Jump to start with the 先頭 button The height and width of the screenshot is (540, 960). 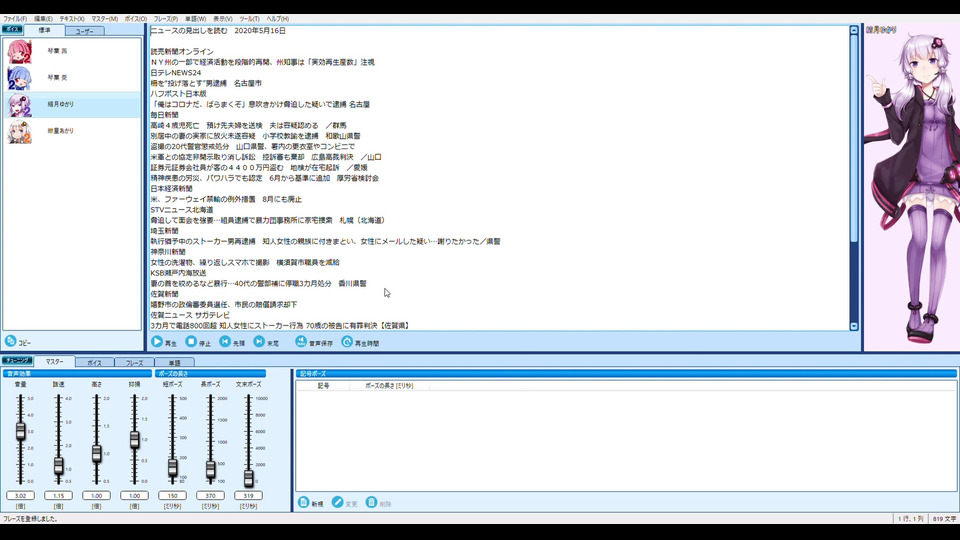coord(232,342)
